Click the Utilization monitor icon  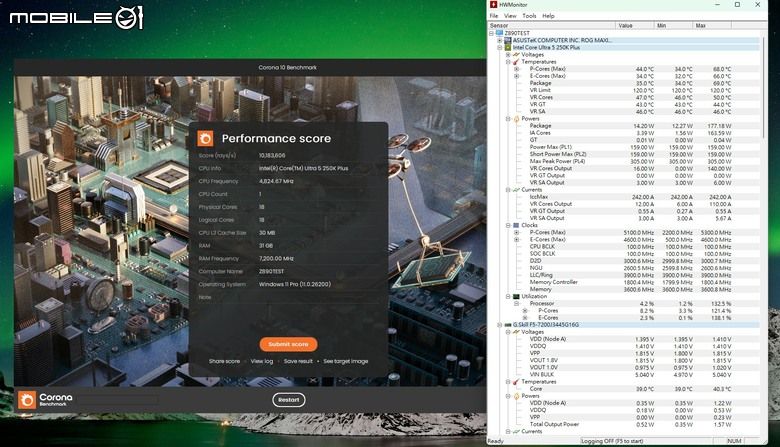(x=516, y=296)
